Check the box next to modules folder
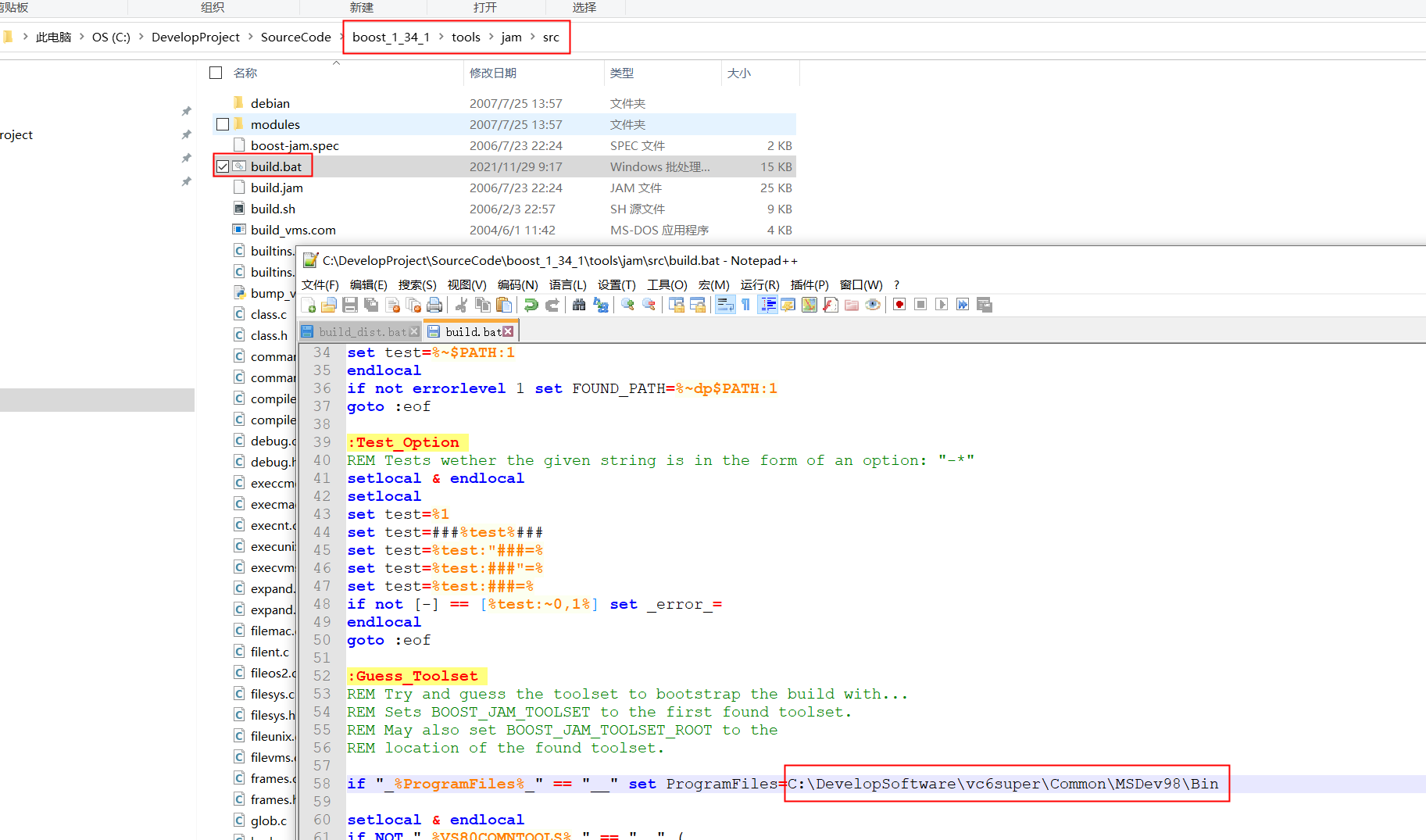The height and width of the screenshot is (840, 1426). (x=223, y=124)
